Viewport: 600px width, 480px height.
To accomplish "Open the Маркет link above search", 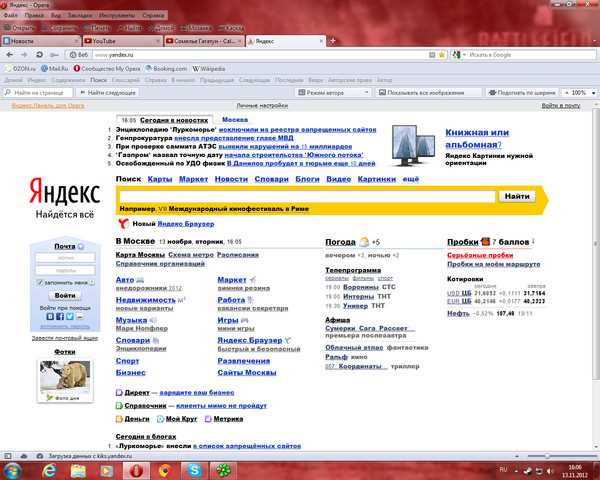I will (193, 179).
